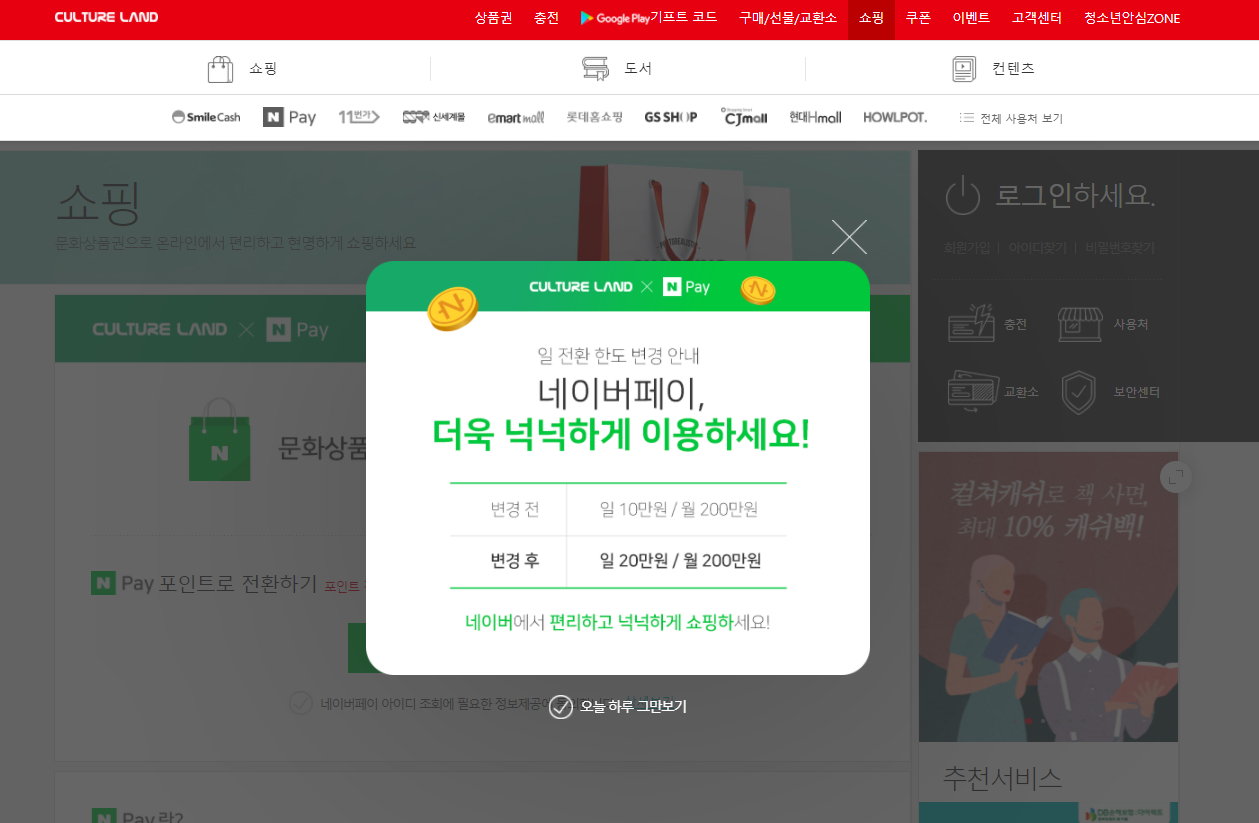
Task: Select the 쇼핑 top menu item
Action: point(871,18)
